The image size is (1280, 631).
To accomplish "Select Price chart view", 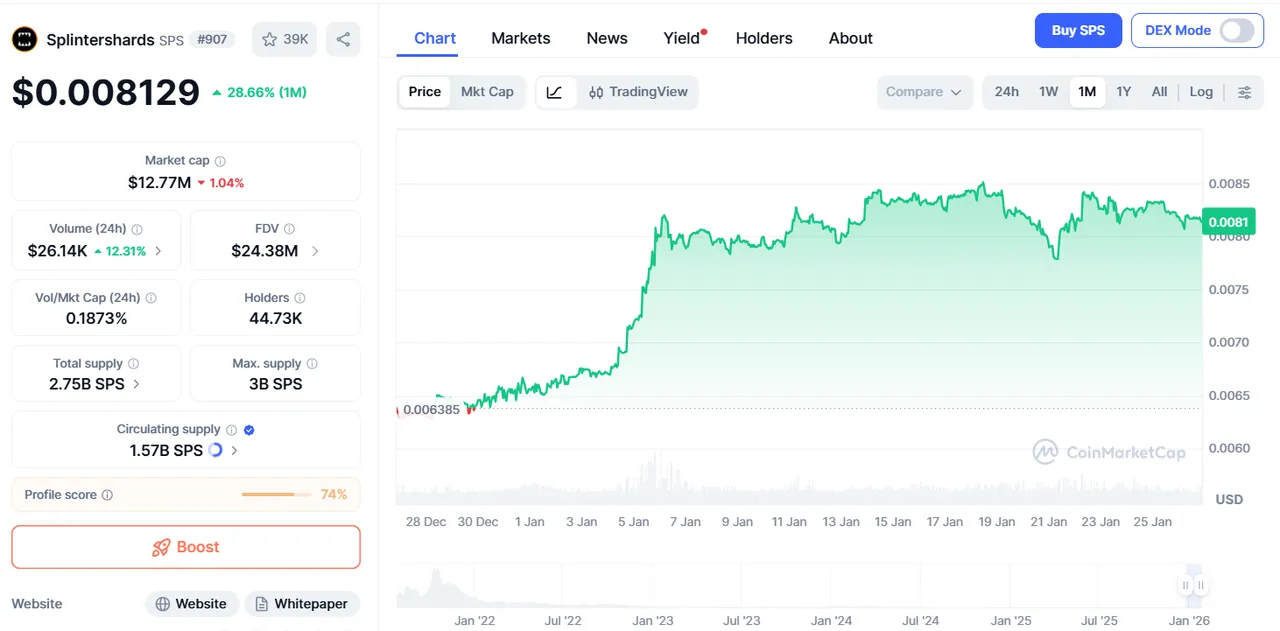I will pyautogui.click(x=425, y=92).
